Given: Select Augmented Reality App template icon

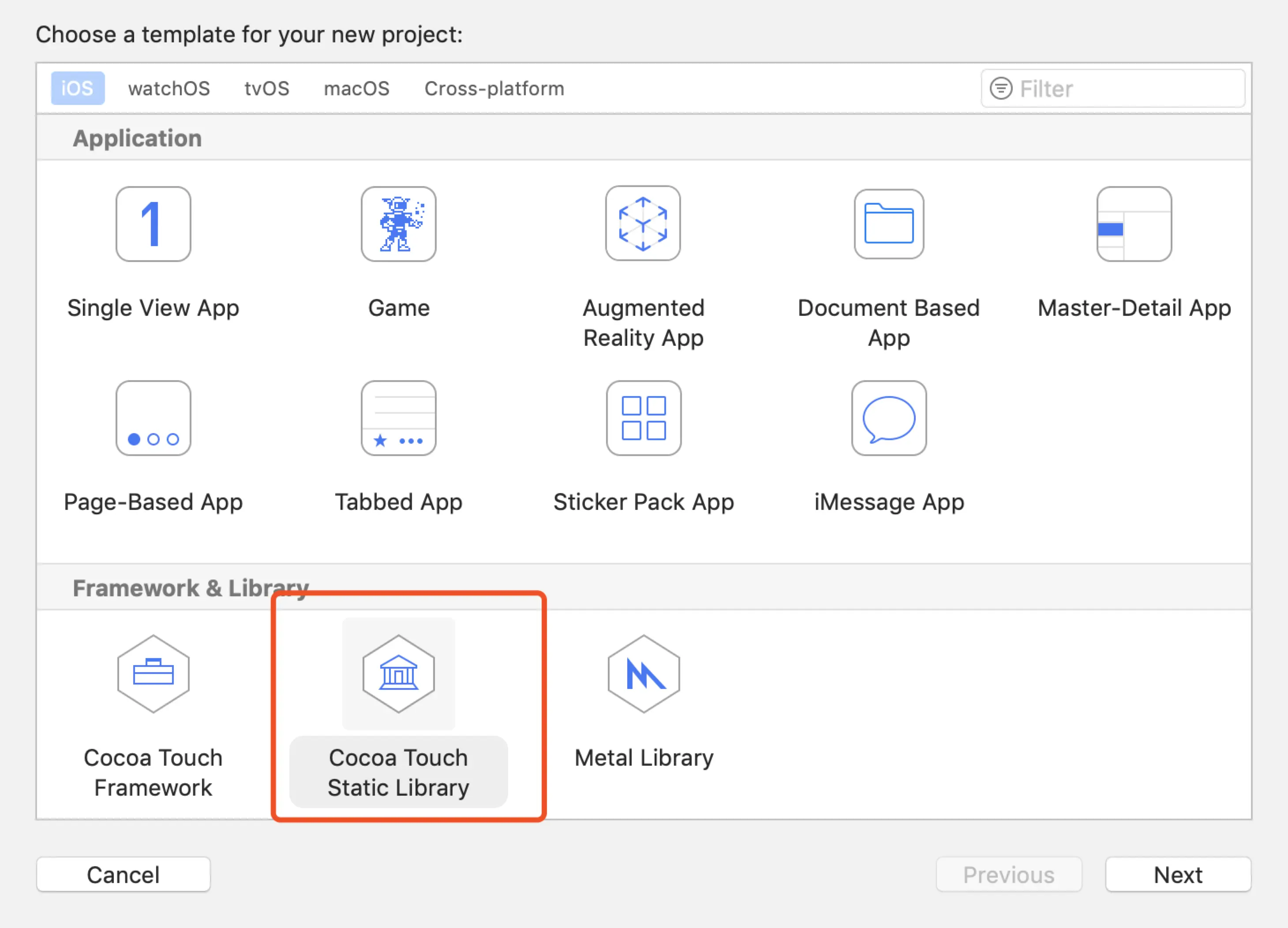Looking at the screenshot, I should [x=643, y=224].
